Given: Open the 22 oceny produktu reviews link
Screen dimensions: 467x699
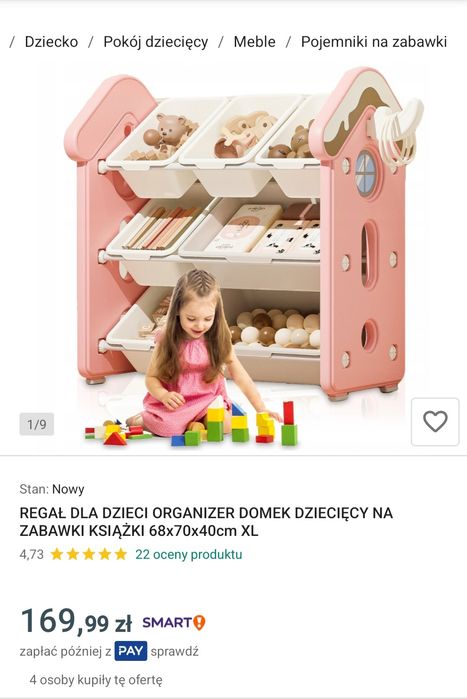Looking at the screenshot, I should click(x=189, y=554).
